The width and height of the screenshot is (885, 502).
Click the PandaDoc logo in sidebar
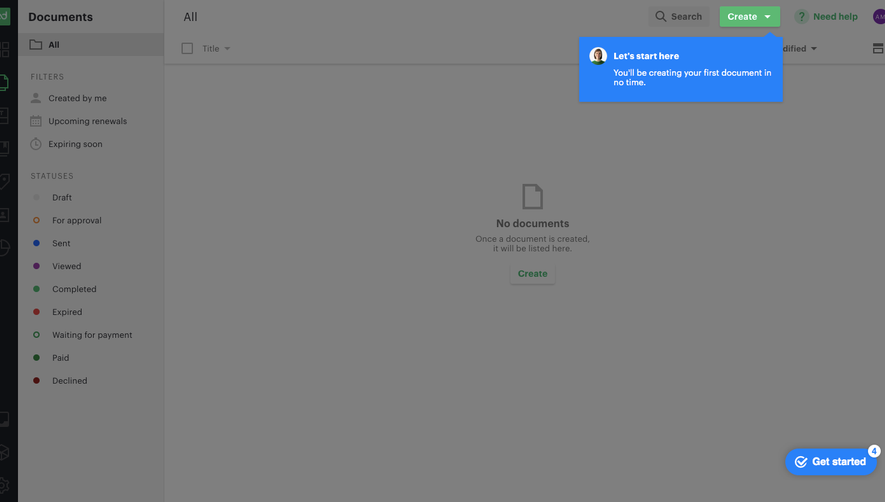[5, 16]
